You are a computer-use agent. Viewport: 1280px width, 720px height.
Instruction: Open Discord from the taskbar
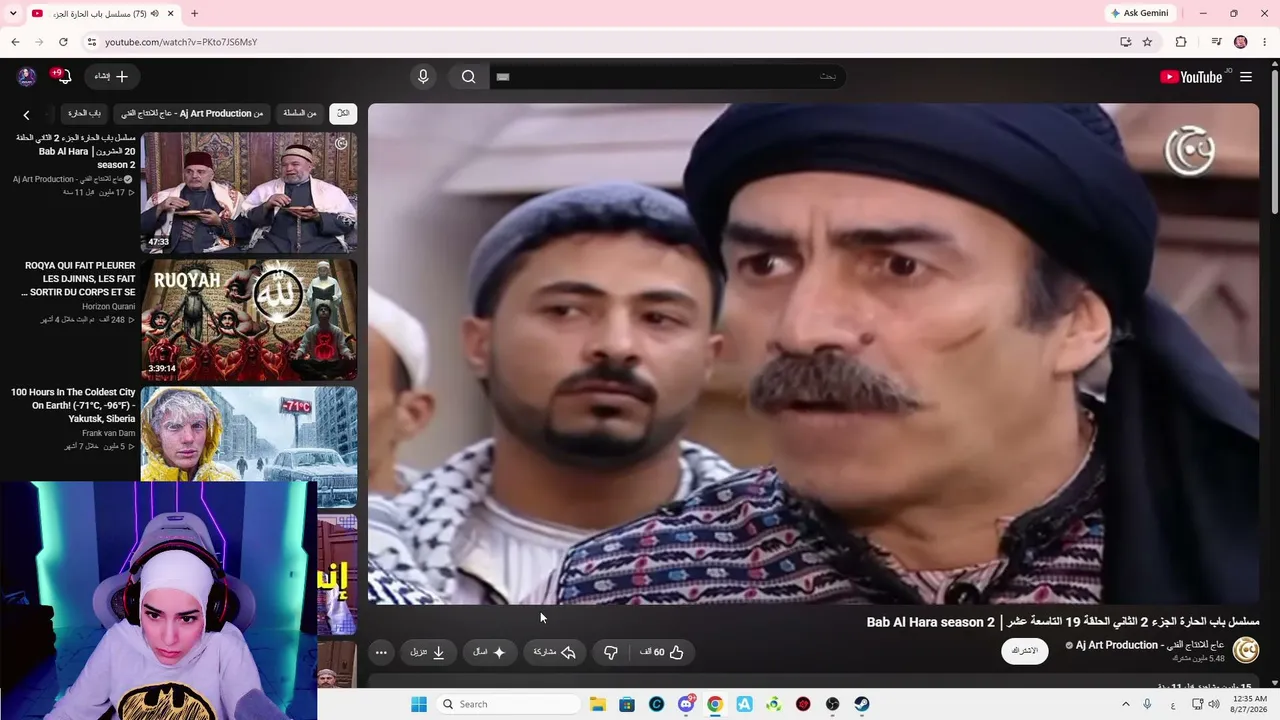[686, 704]
